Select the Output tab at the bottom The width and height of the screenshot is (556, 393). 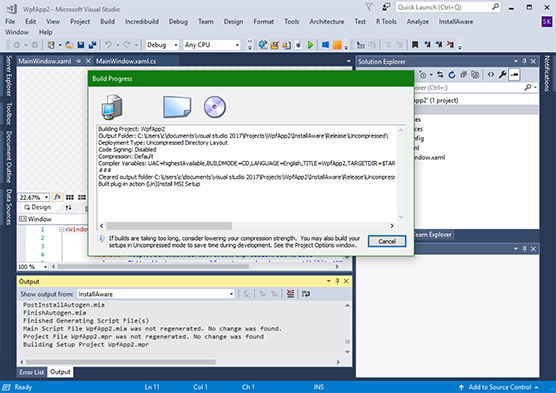[60, 372]
